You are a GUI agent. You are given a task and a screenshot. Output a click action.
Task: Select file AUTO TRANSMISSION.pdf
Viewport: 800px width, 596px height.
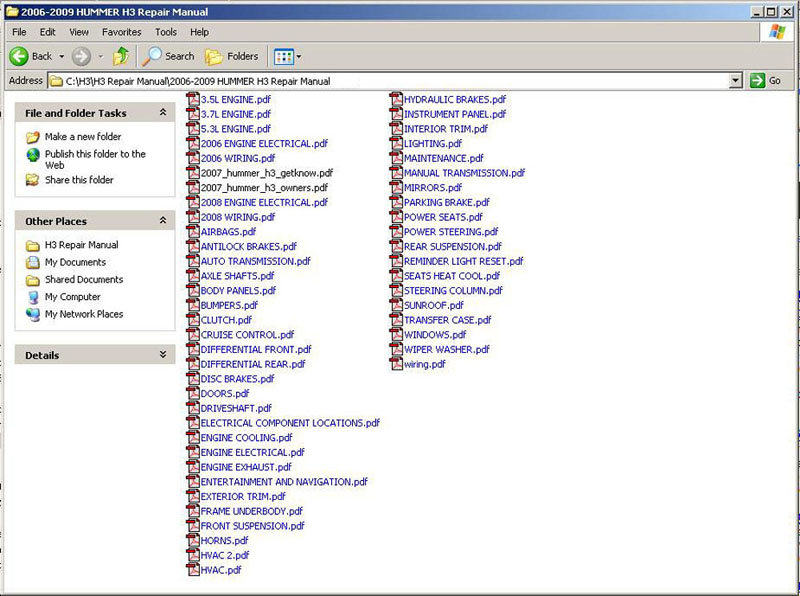pos(256,261)
